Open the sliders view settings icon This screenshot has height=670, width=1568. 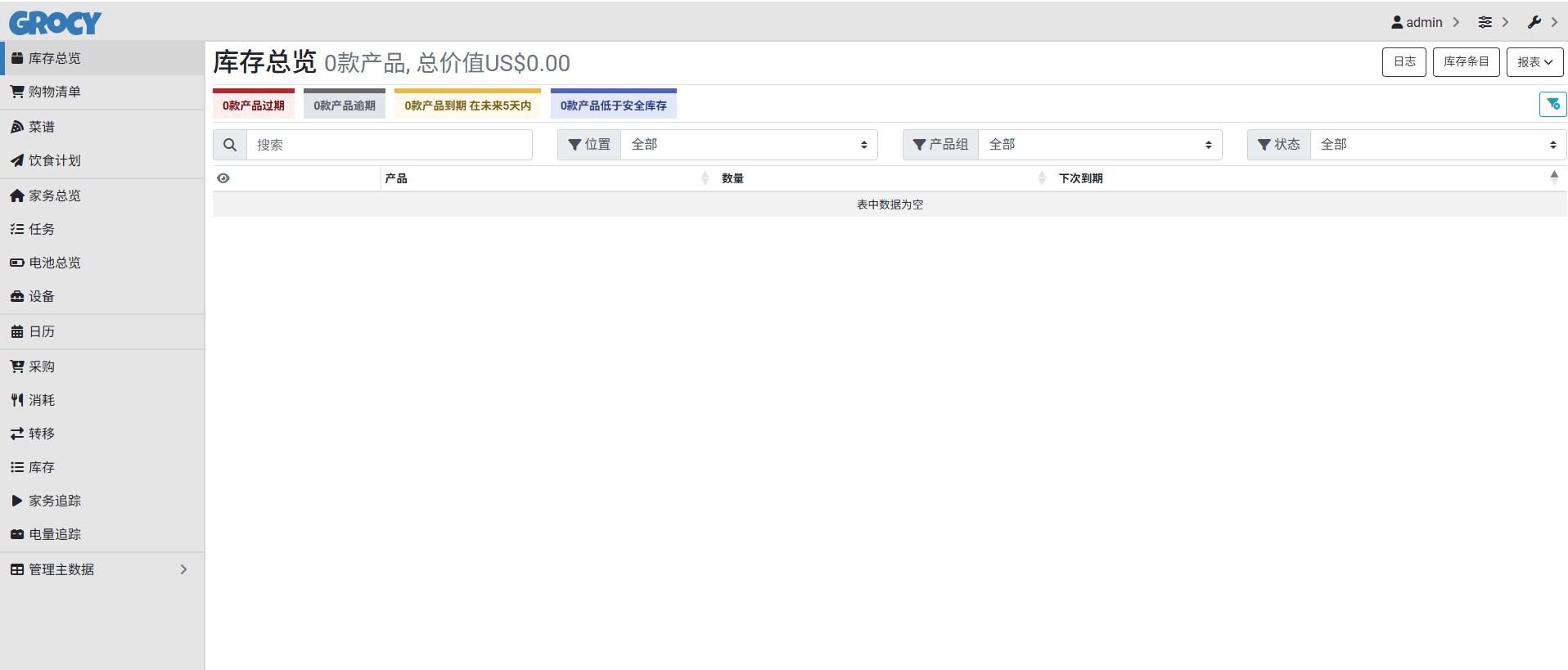tap(1485, 22)
